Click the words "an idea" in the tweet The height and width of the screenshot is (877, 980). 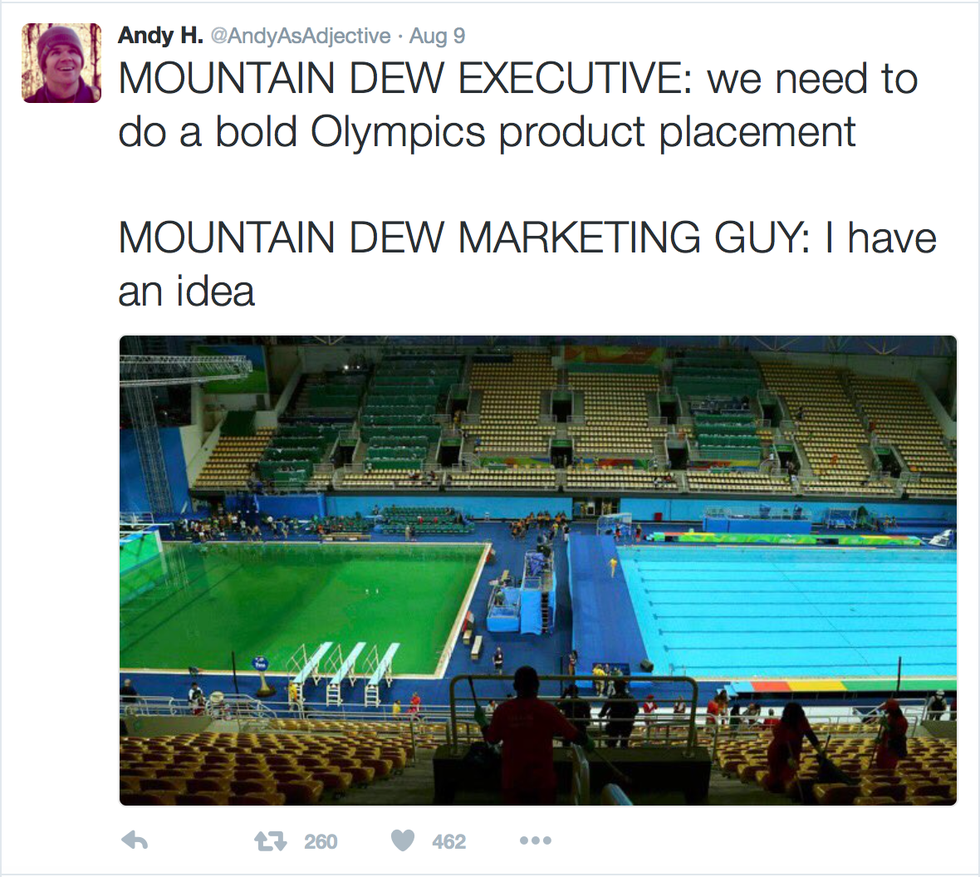pyautogui.click(x=187, y=291)
